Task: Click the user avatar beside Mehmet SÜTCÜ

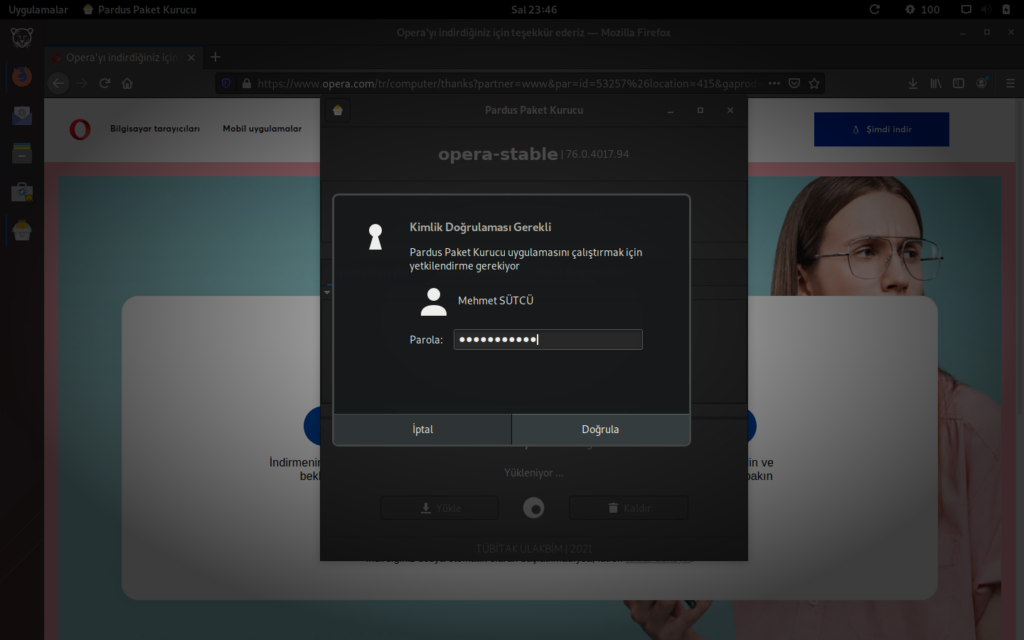Action: coord(434,302)
